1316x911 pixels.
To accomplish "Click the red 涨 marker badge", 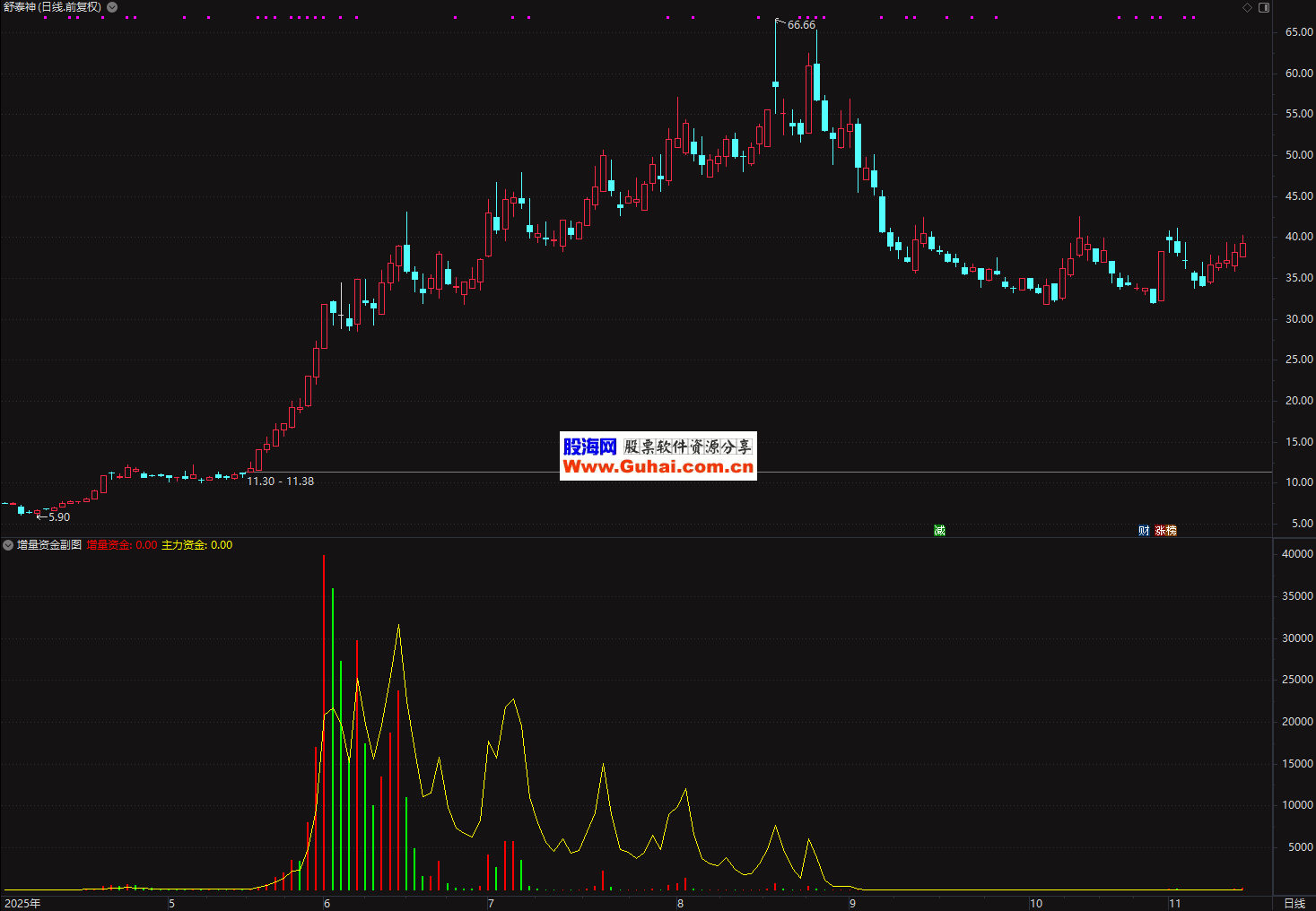I will (1161, 531).
